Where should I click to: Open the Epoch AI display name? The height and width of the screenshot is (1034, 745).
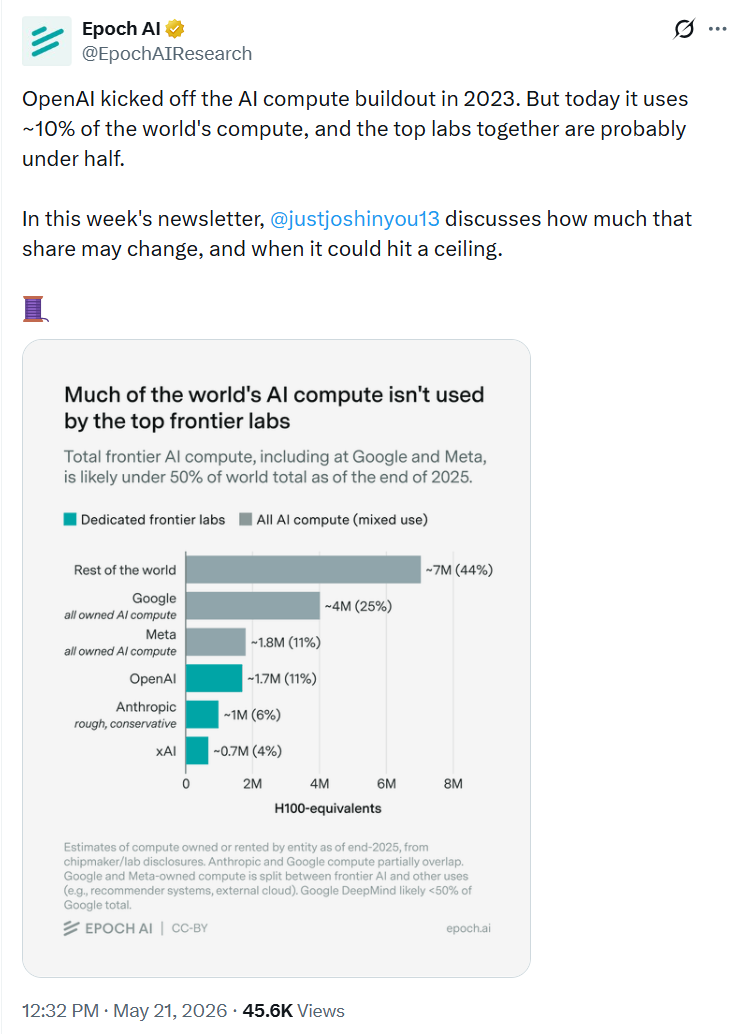tap(121, 29)
